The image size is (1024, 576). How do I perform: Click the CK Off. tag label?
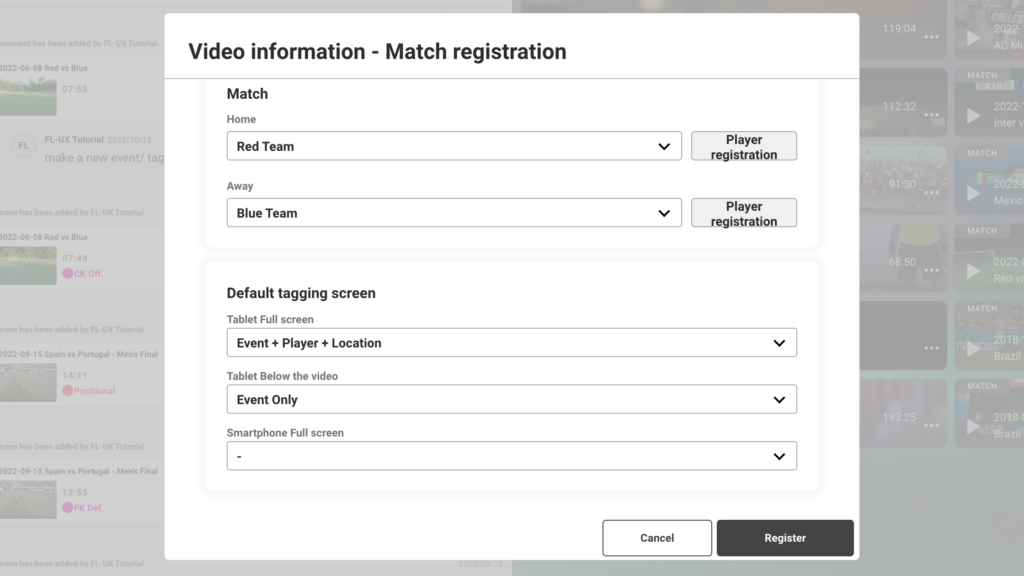tap(83, 274)
